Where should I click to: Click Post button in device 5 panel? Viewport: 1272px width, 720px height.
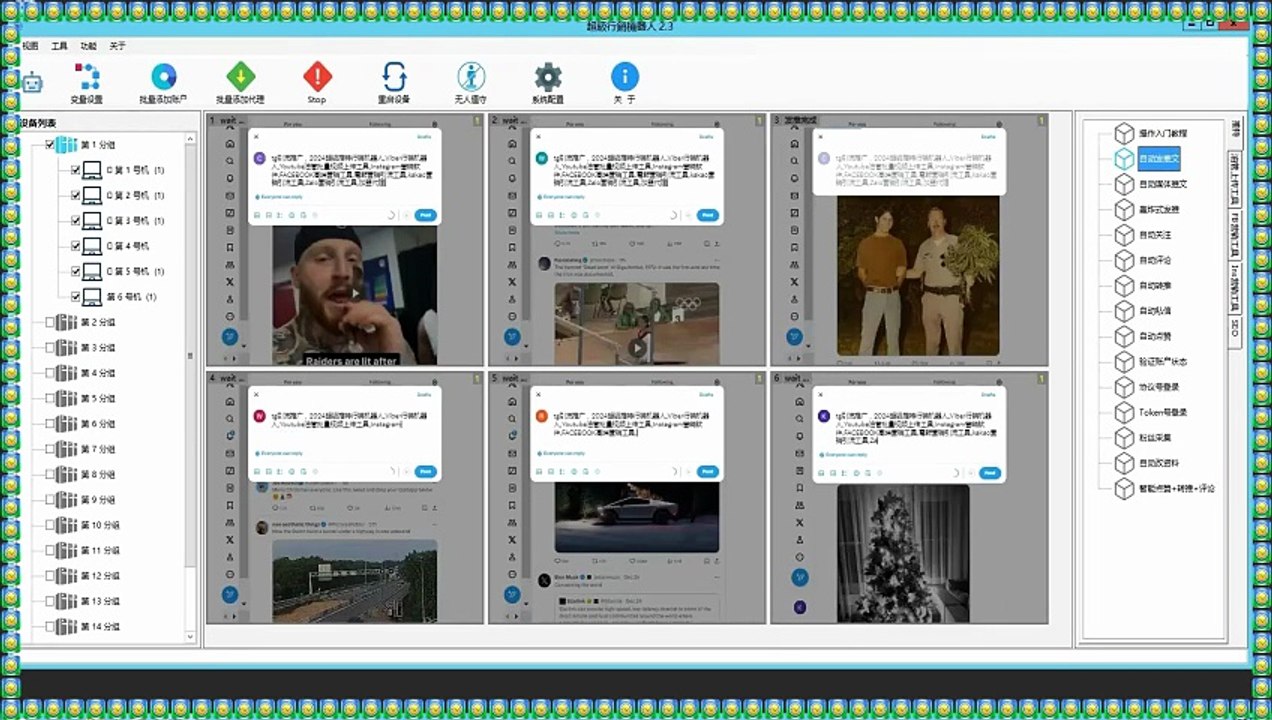tap(708, 472)
